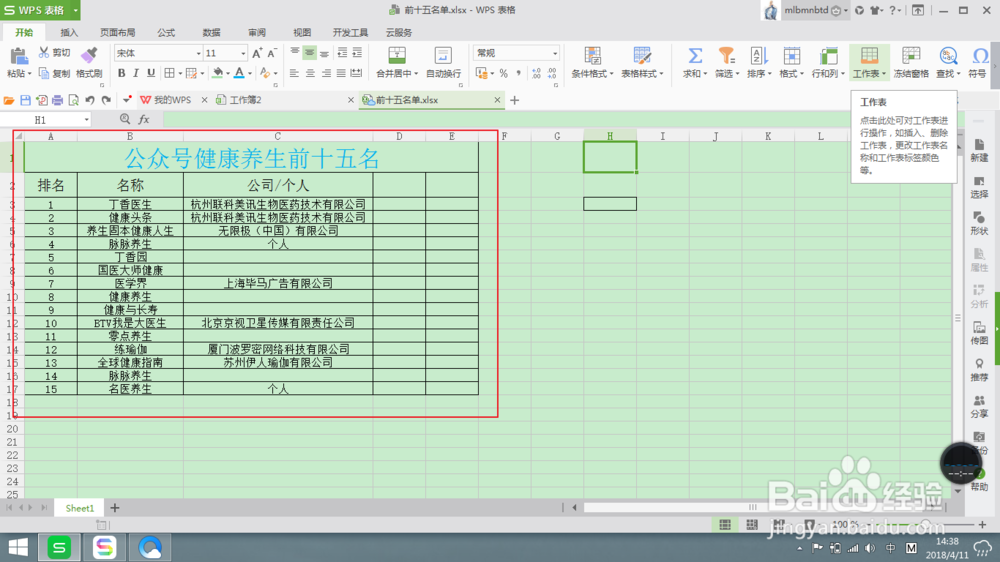The height and width of the screenshot is (562, 1000).
Task: Toggle Underline formatting
Action: point(151,73)
